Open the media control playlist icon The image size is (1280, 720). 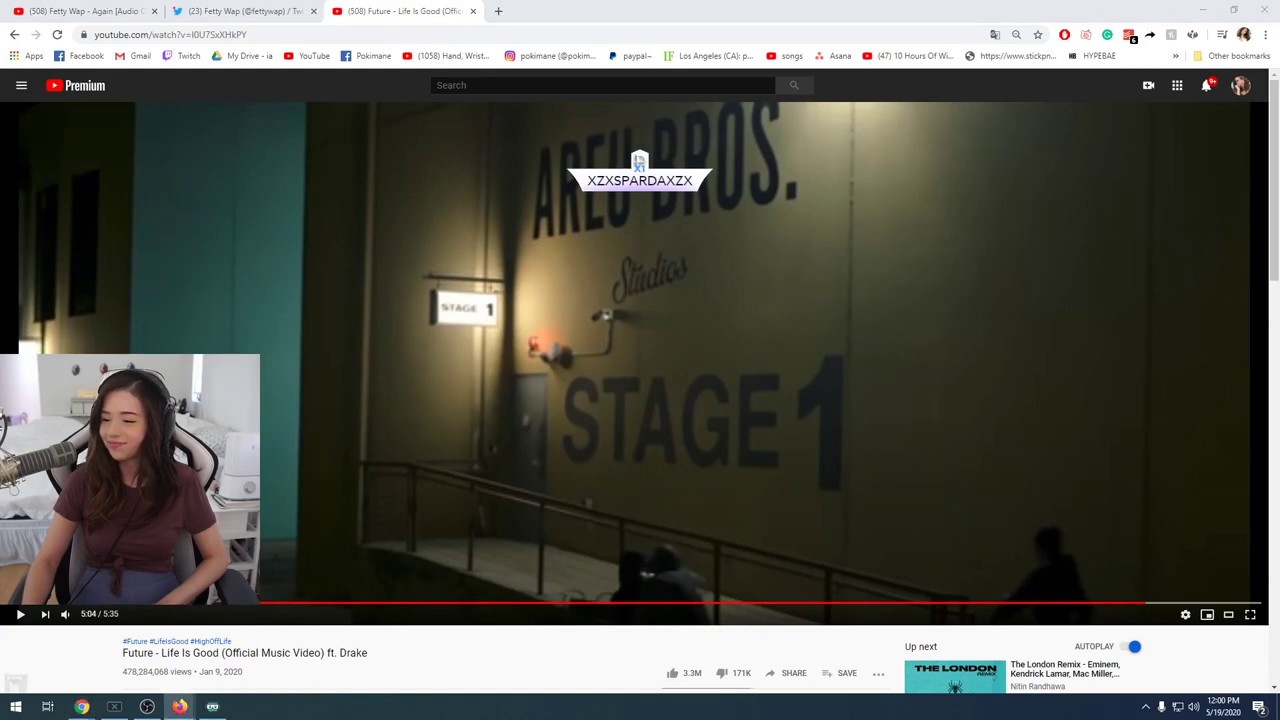click(1222, 35)
